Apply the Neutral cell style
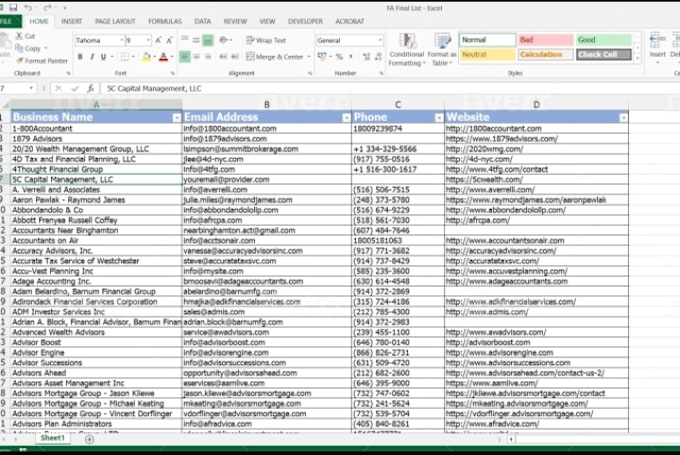The image size is (680, 455). click(487, 55)
